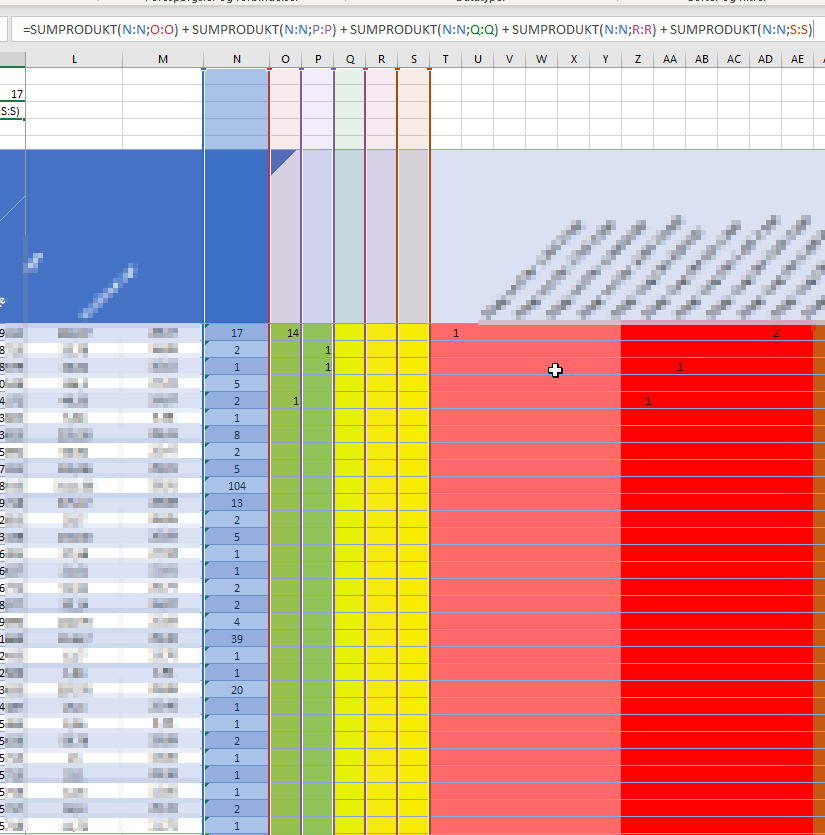Viewport: 825px width, 835px height.
Task: Click the cell with 14 in column O
Action: click(x=285, y=333)
